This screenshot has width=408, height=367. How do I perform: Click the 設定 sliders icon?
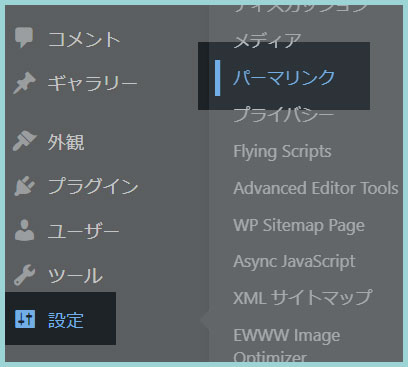coord(25,319)
